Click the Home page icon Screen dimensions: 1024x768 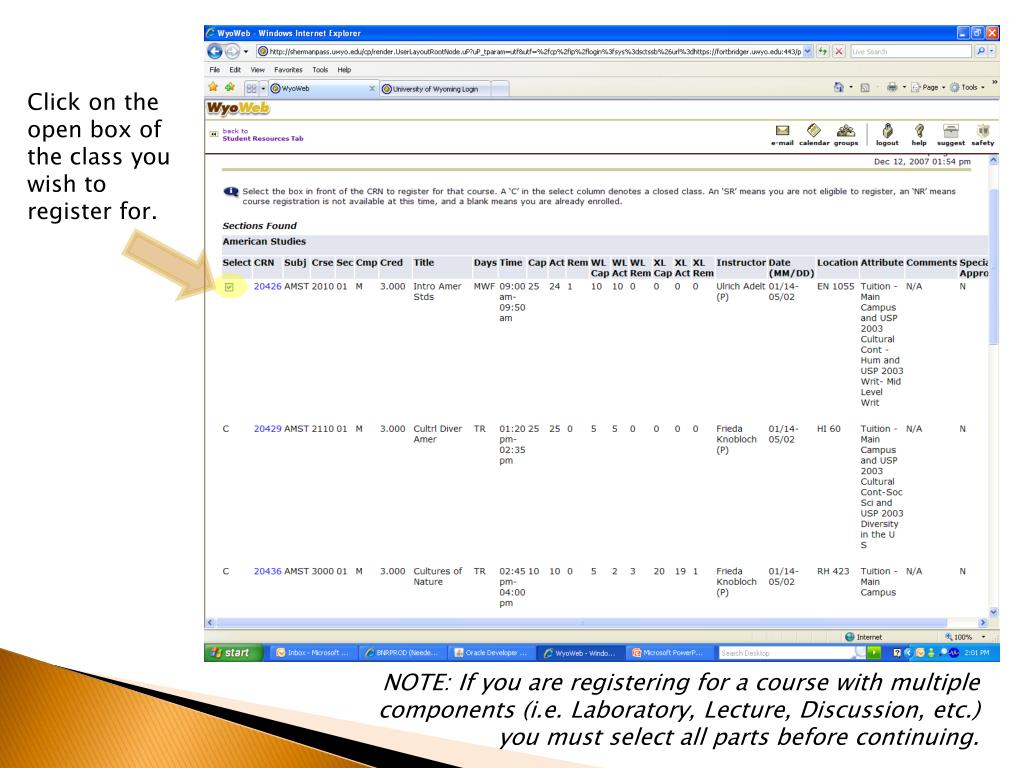[x=839, y=87]
